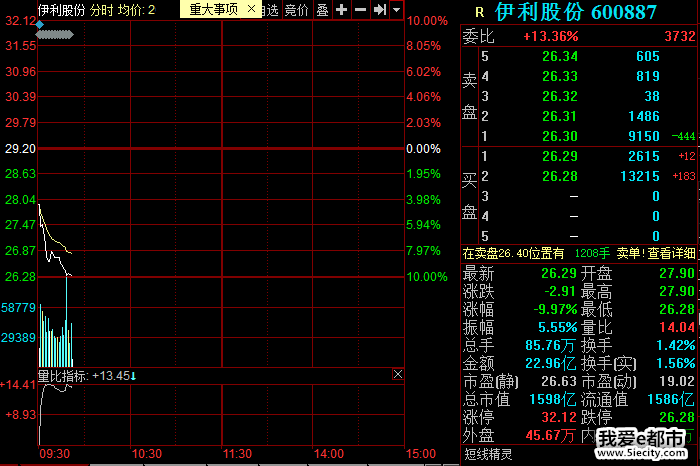Click the 查看详细 link
The width and height of the screenshot is (700, 466).
671,254
